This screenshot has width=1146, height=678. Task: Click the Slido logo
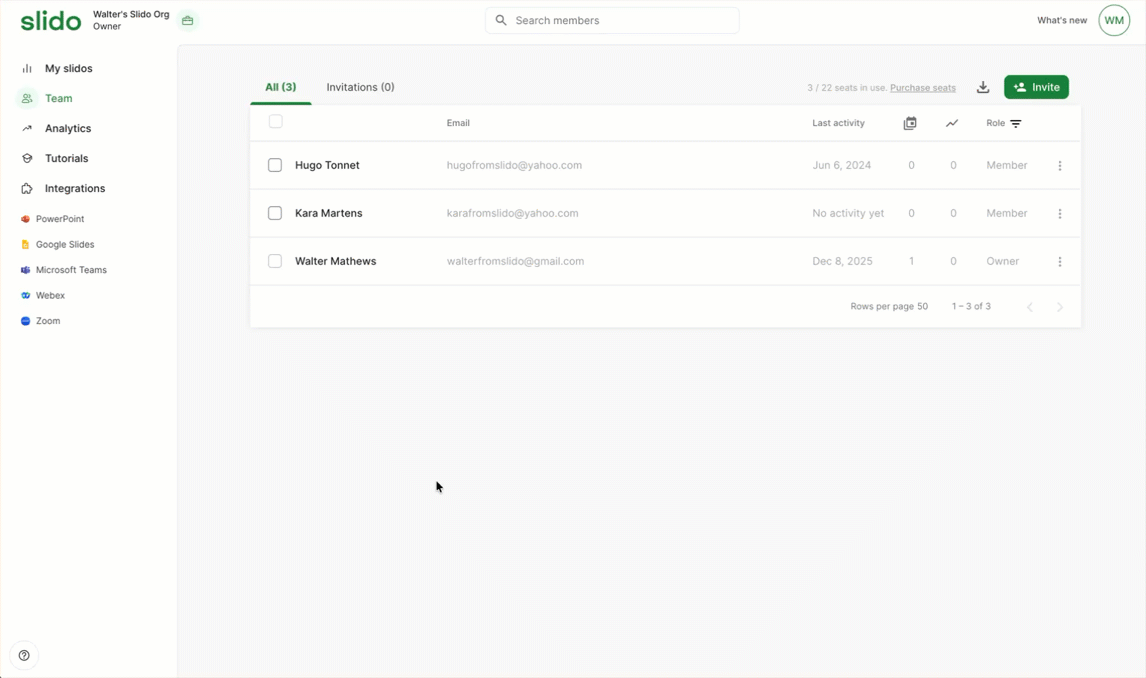pos(50,21)
